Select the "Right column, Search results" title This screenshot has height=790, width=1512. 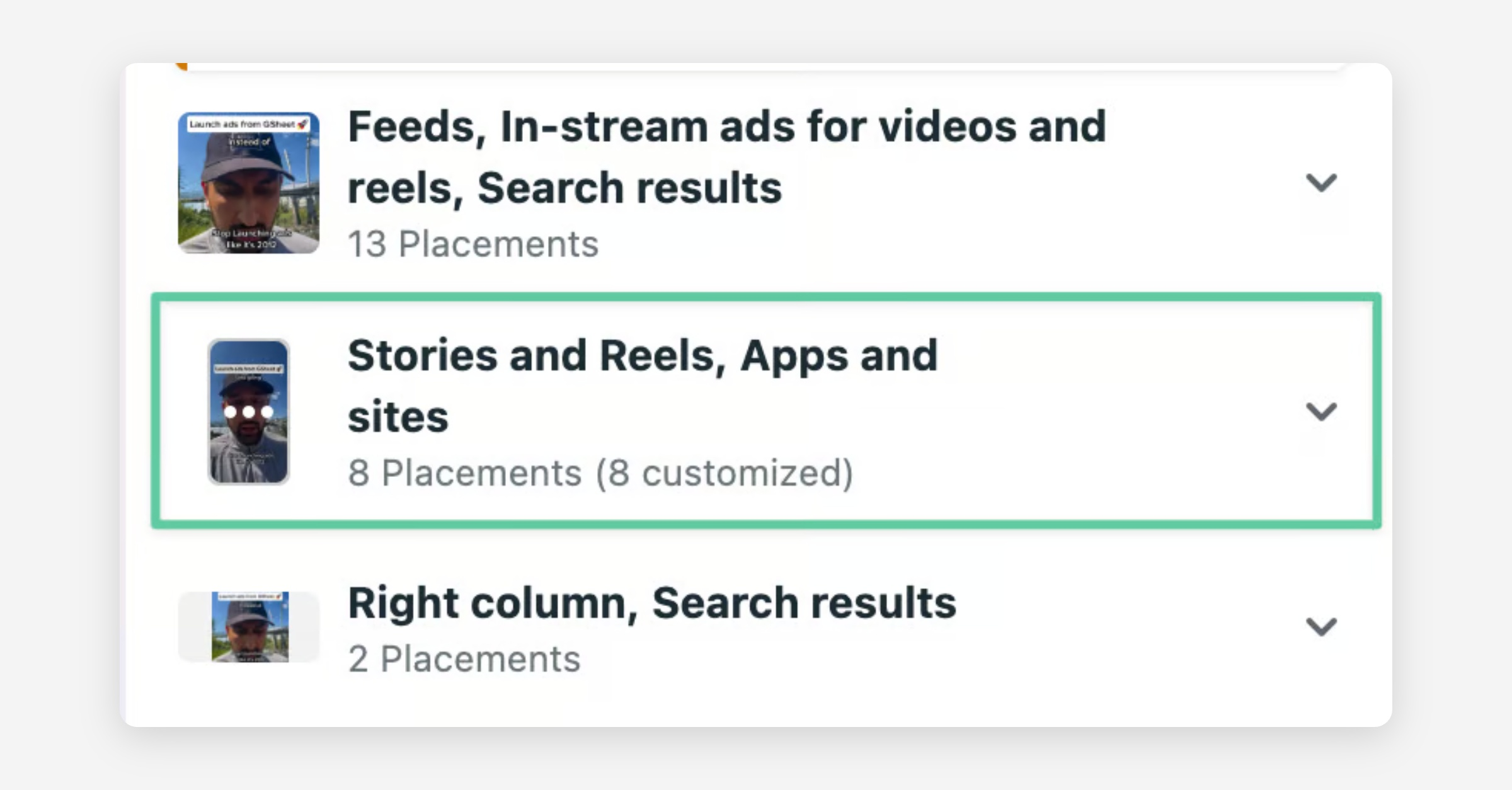click(651, 603)
